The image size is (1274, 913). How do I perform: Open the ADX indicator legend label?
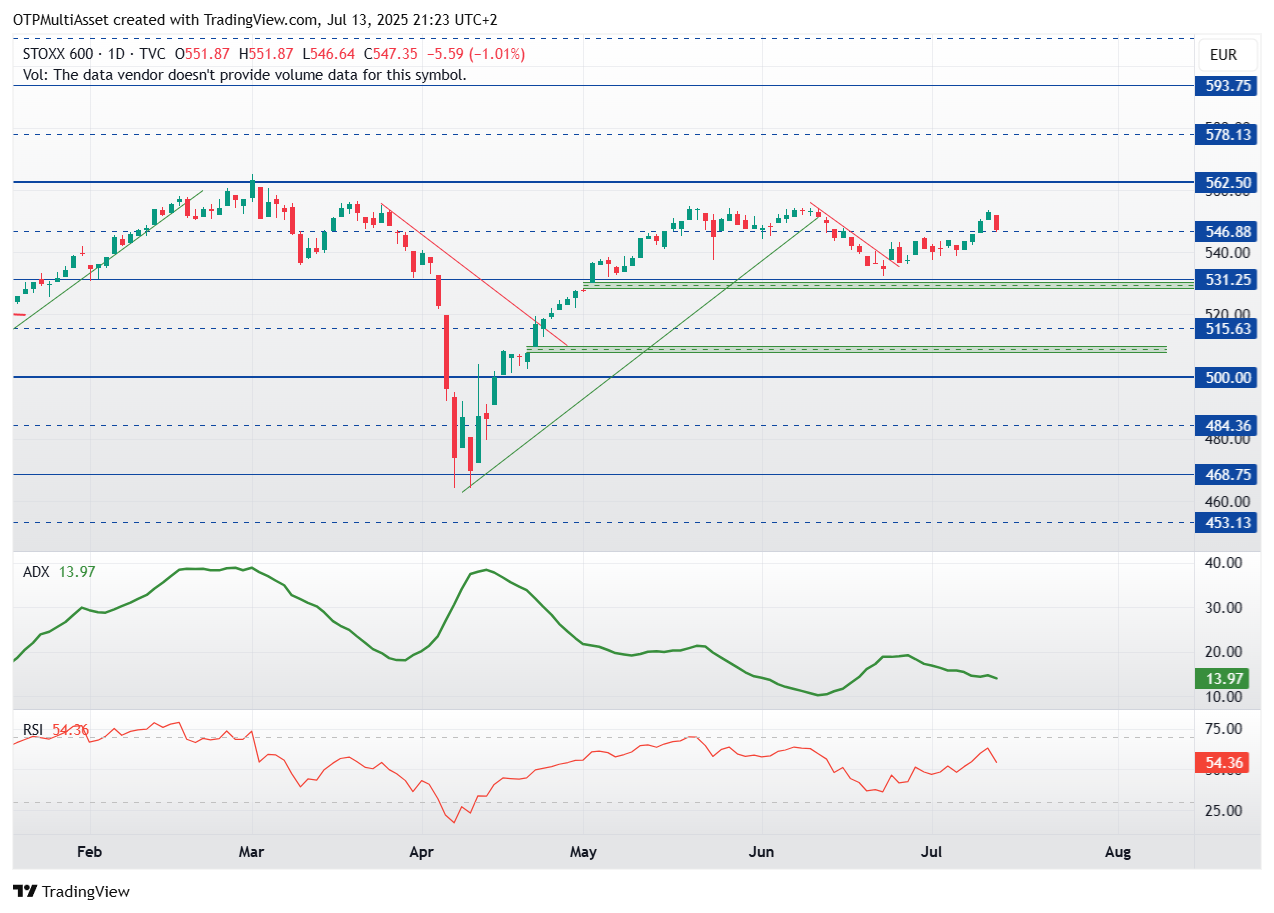(36, 572)
